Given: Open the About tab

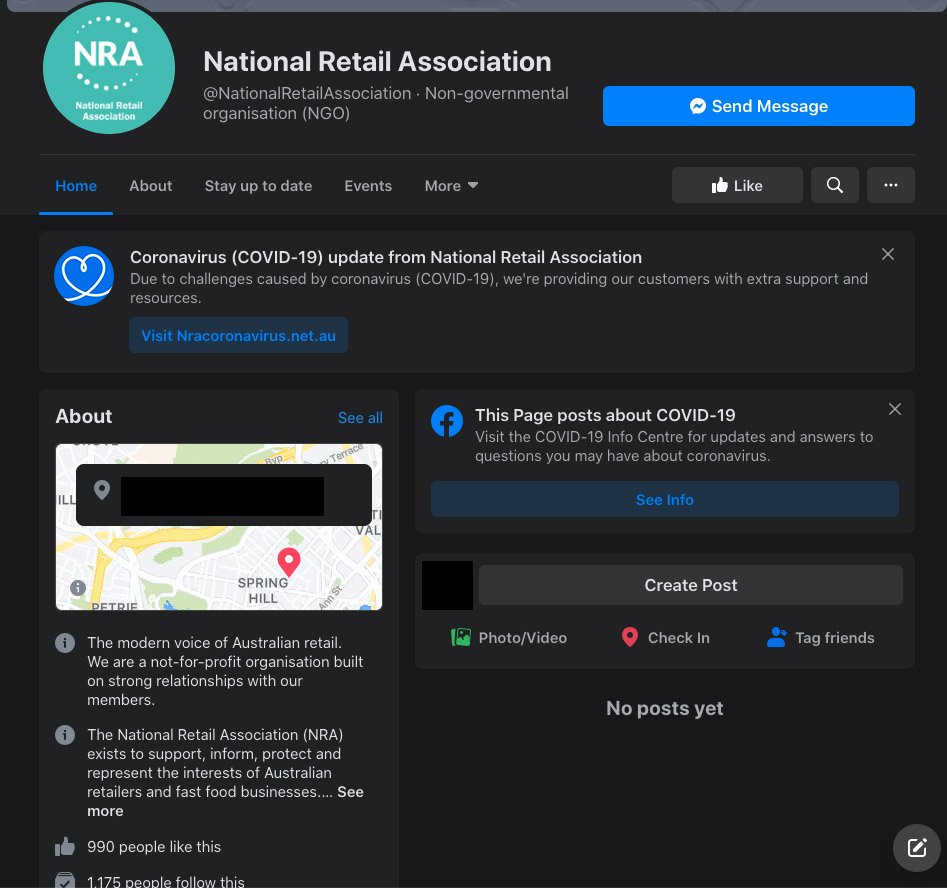Looking at the screenshot, I should (150, 185).
